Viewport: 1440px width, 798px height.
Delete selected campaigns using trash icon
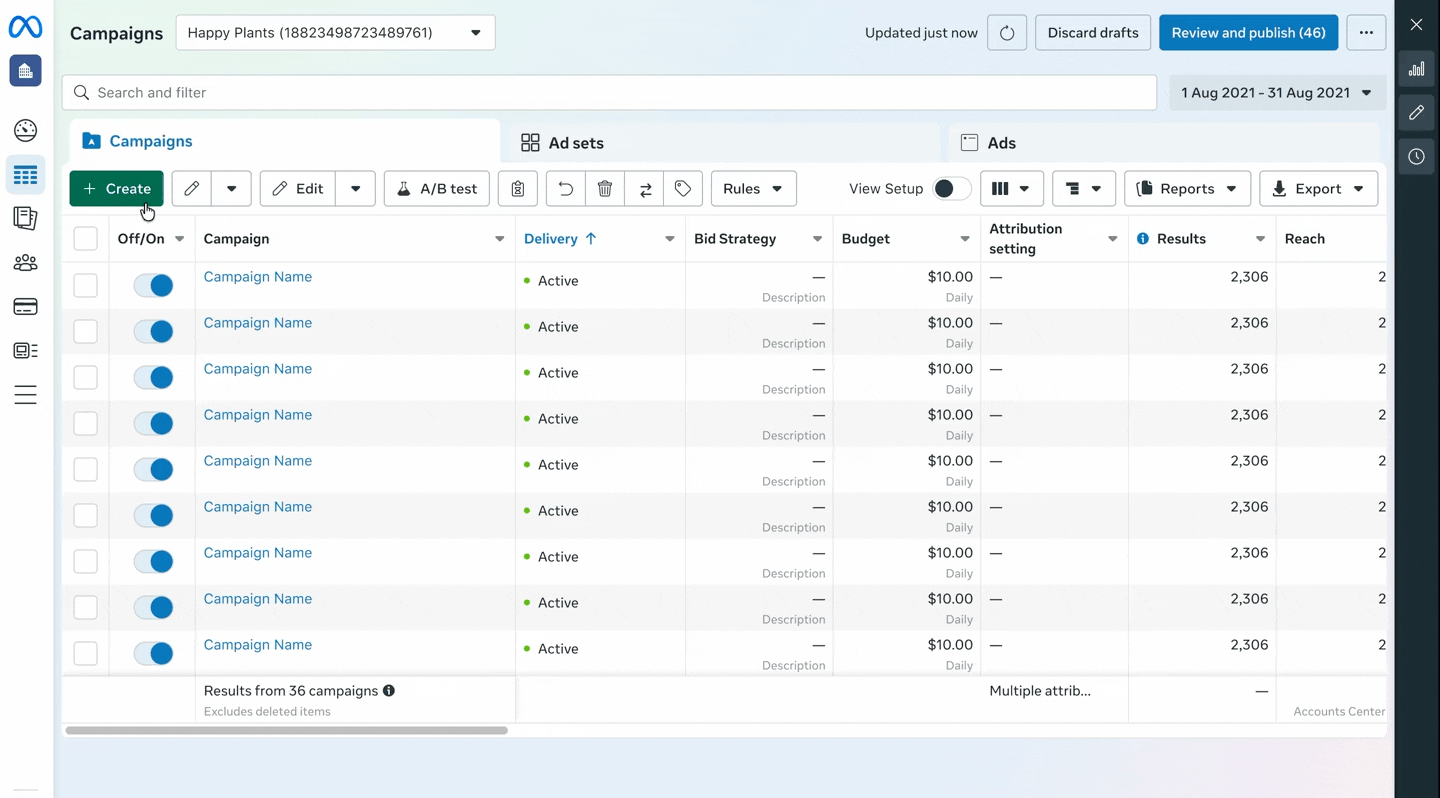(x=605, y=188)
